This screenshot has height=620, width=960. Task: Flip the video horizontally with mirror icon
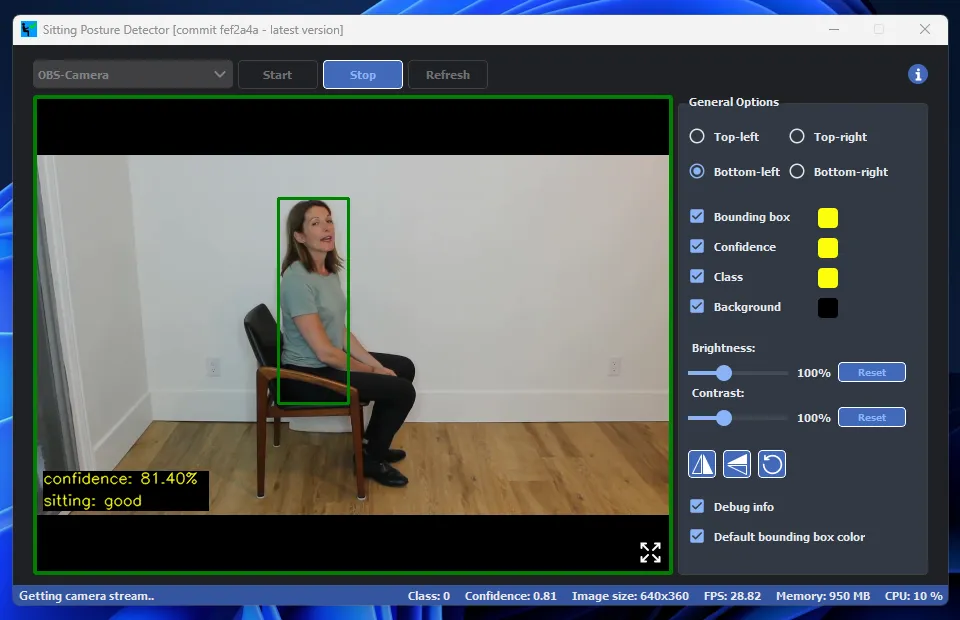pyautogui.click(x=702, y=464)
